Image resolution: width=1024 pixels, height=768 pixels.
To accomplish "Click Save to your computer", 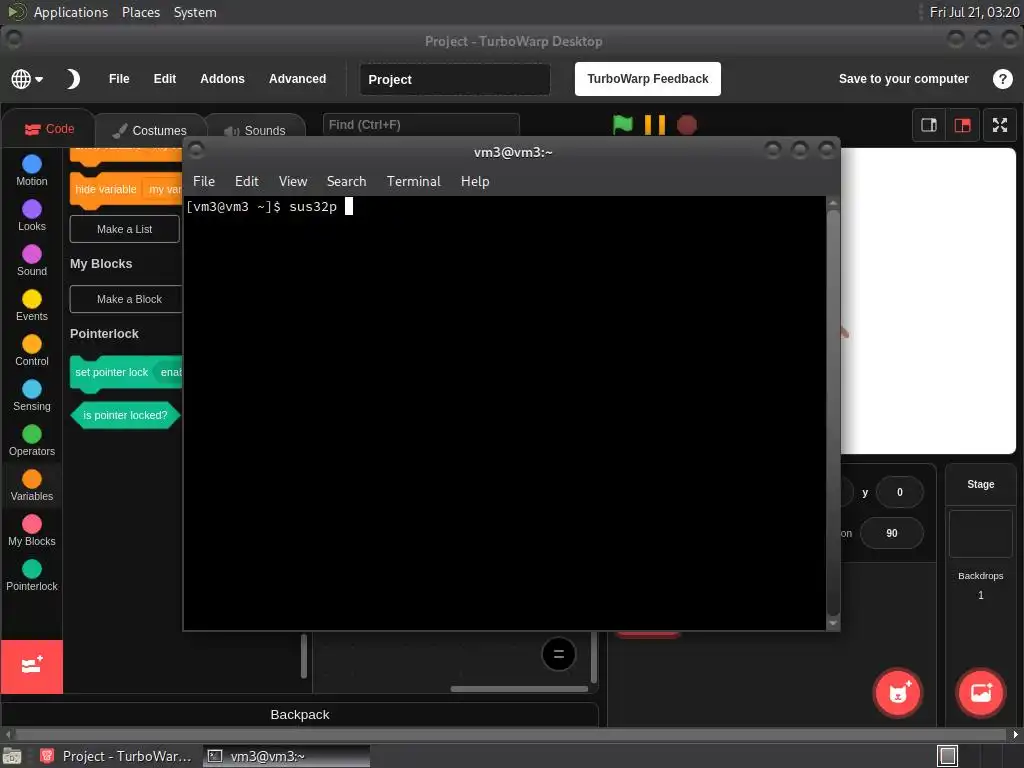I will (903, 79).
